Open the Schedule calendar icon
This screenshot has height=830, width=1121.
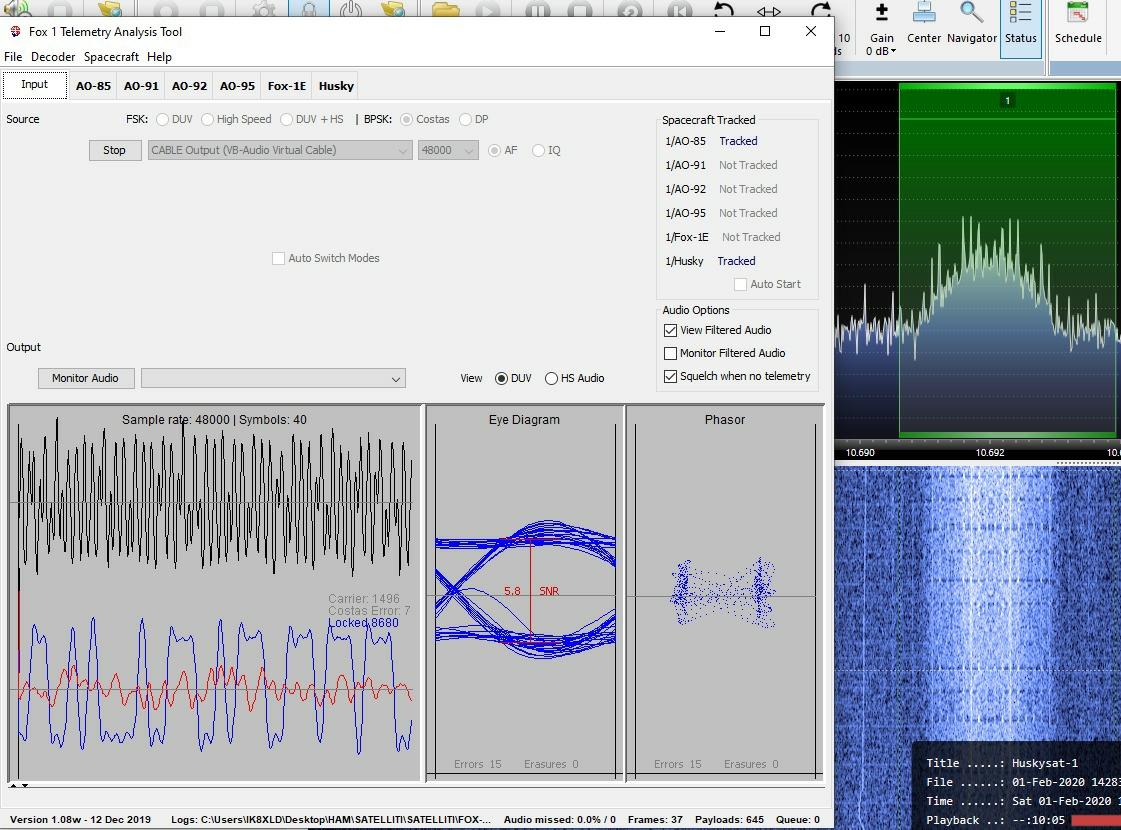point(1078,23)
